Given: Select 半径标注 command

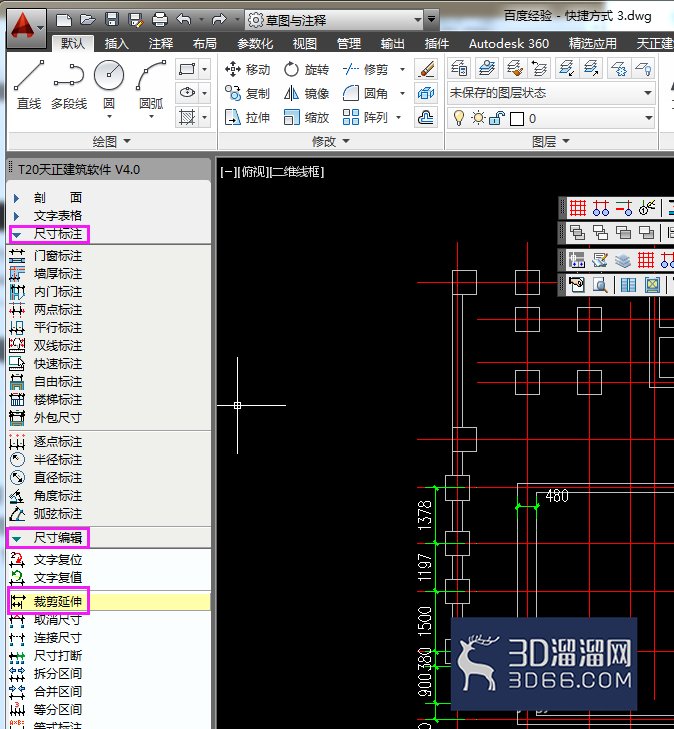Looking at the screenshot, I should (x=58, y=459).
